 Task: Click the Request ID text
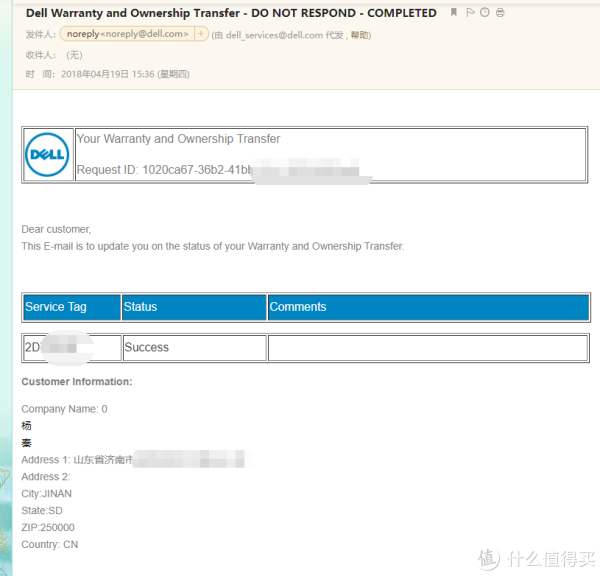point(164,170)
